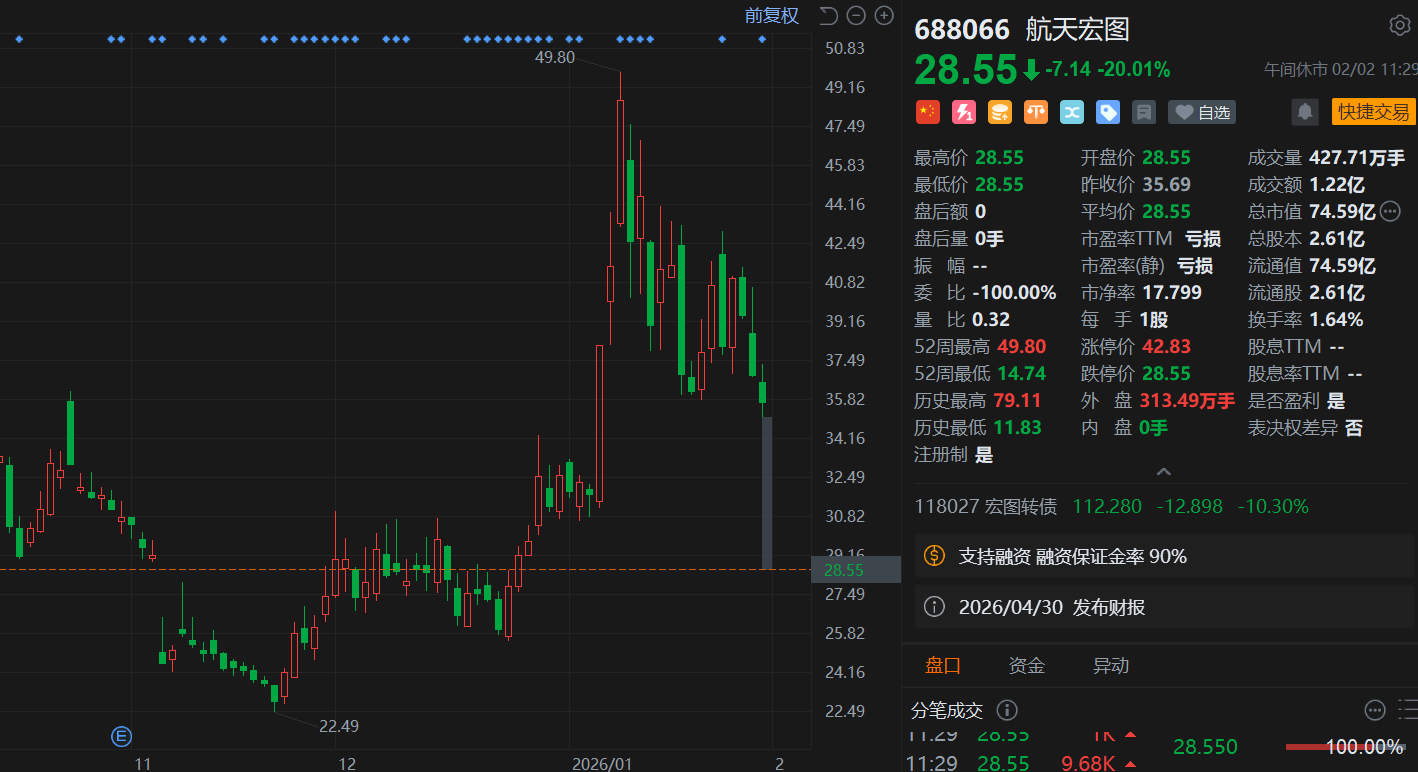
Task: Click the 22.49 low price label
Action: point(339,726)
